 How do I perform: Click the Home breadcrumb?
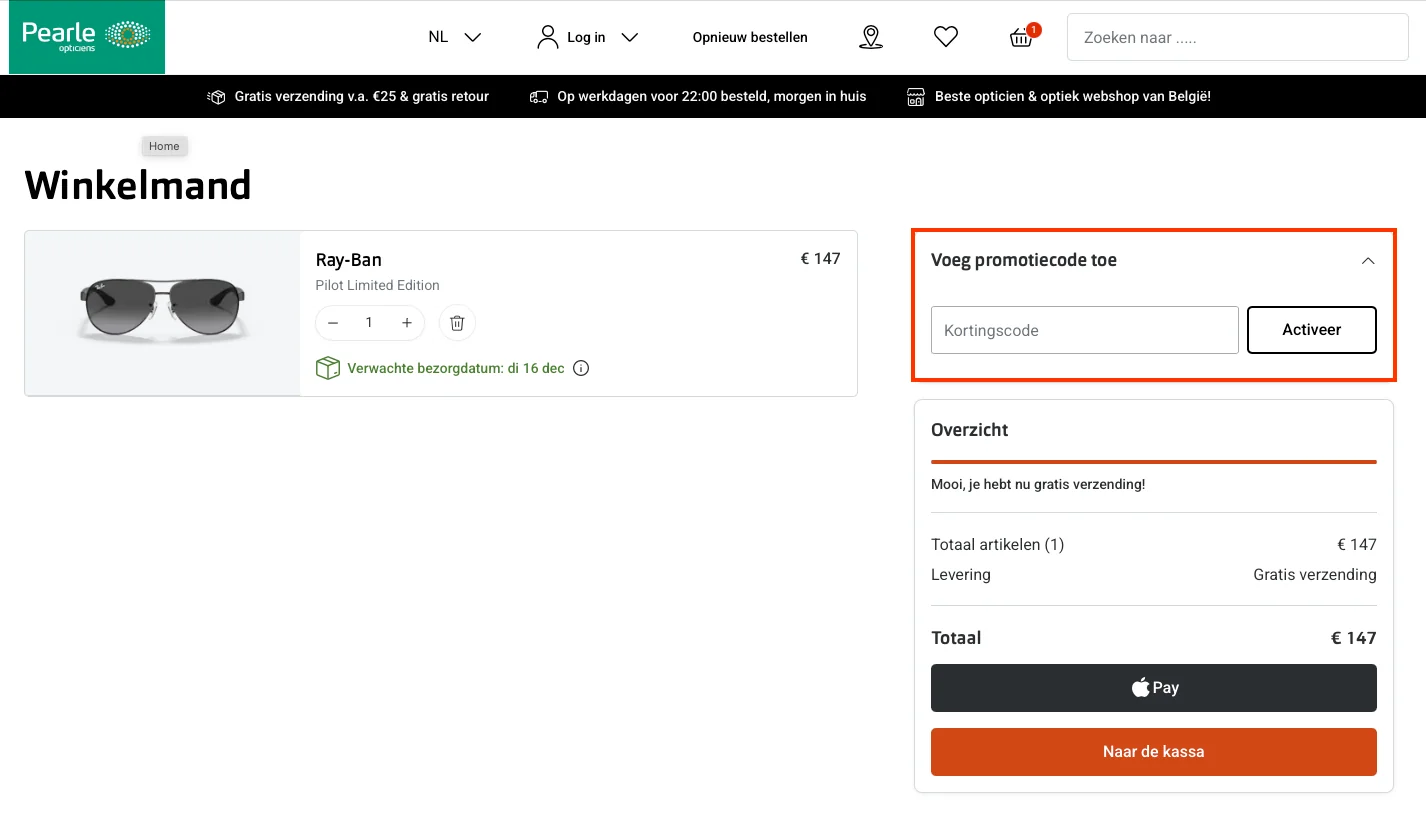tap(163, 146)
